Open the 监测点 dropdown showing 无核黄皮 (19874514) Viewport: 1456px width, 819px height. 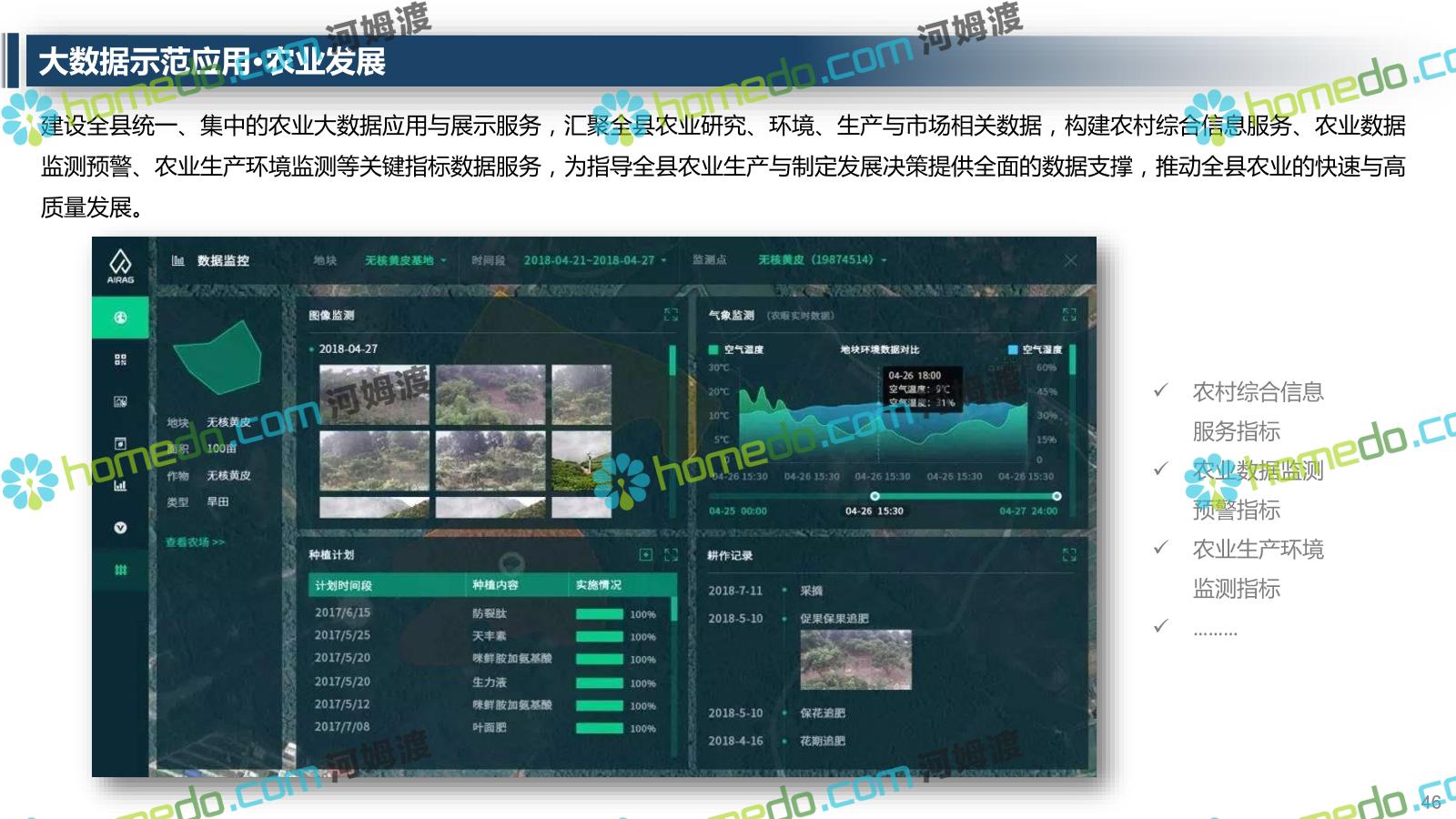point(822,260)
